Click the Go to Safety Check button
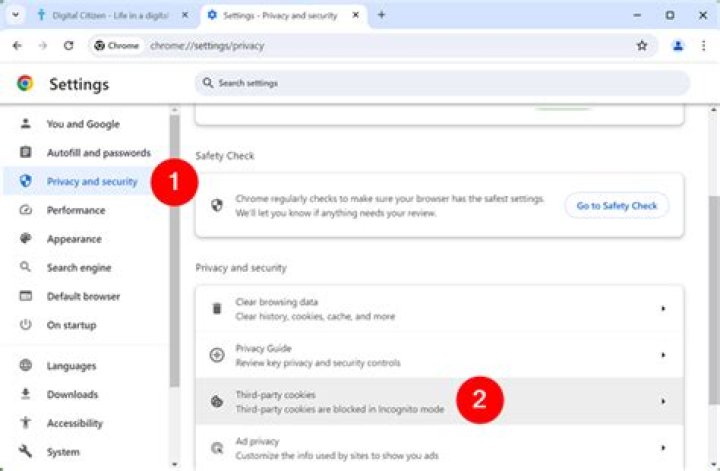 [616, 206]
